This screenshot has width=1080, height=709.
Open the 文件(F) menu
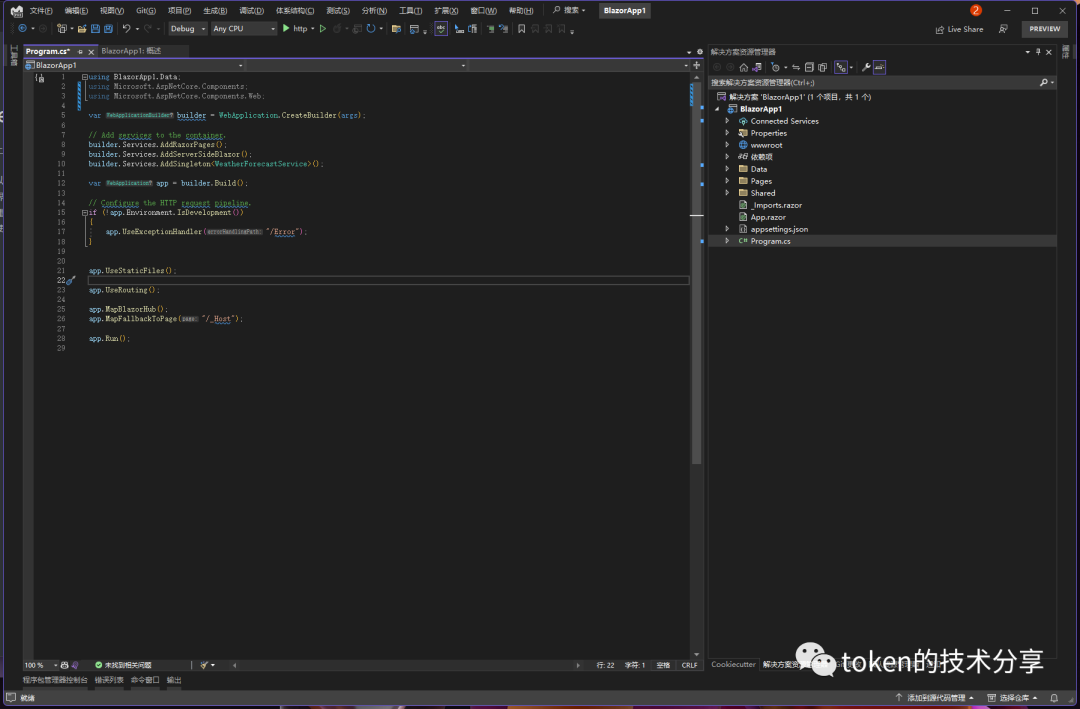(41, 10)
